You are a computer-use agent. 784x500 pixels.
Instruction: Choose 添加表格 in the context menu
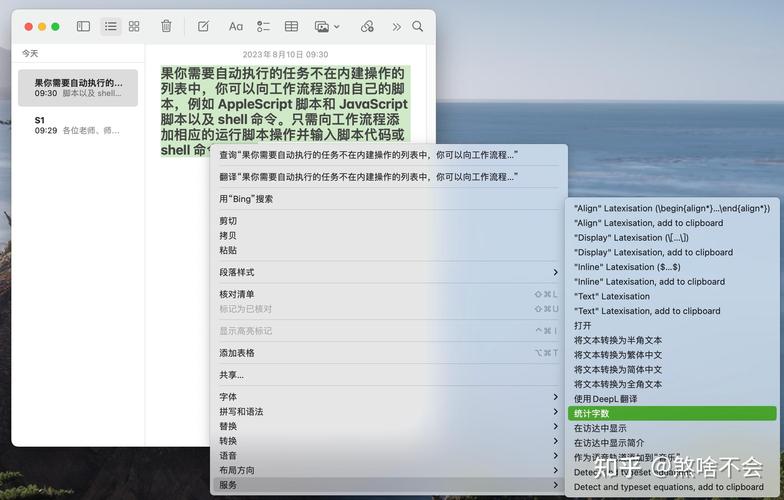pyautogui.click(x=388, y=353)
